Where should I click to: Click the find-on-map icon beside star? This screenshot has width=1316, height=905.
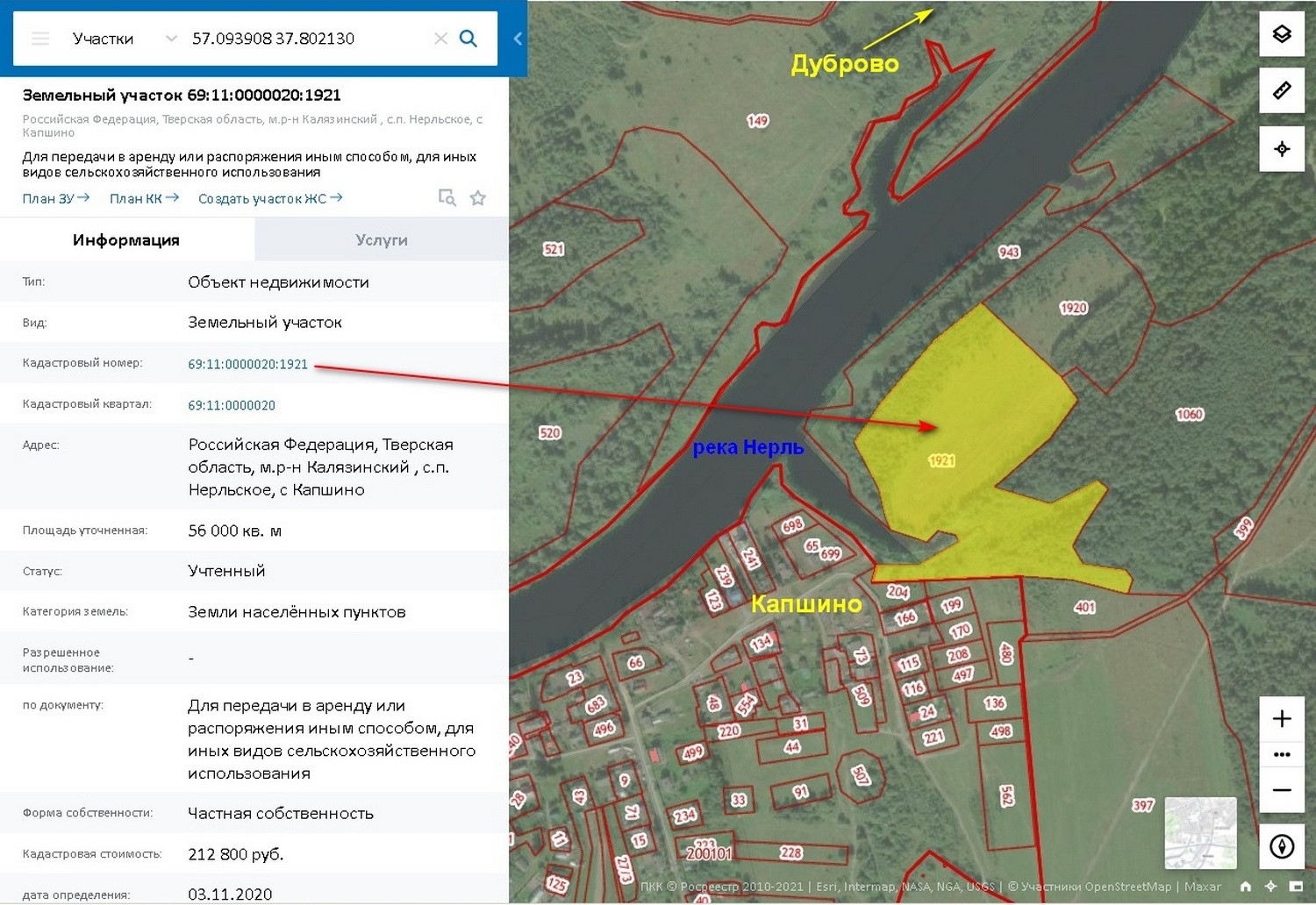447,198
